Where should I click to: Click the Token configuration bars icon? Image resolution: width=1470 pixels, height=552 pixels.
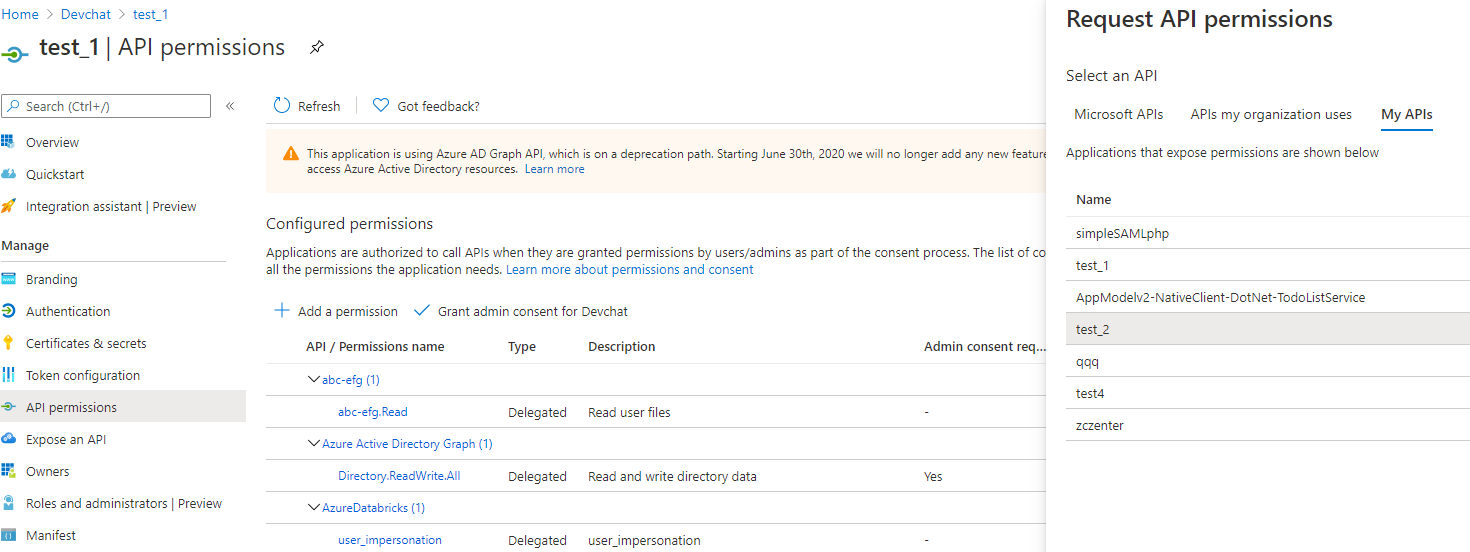(8, 375)
